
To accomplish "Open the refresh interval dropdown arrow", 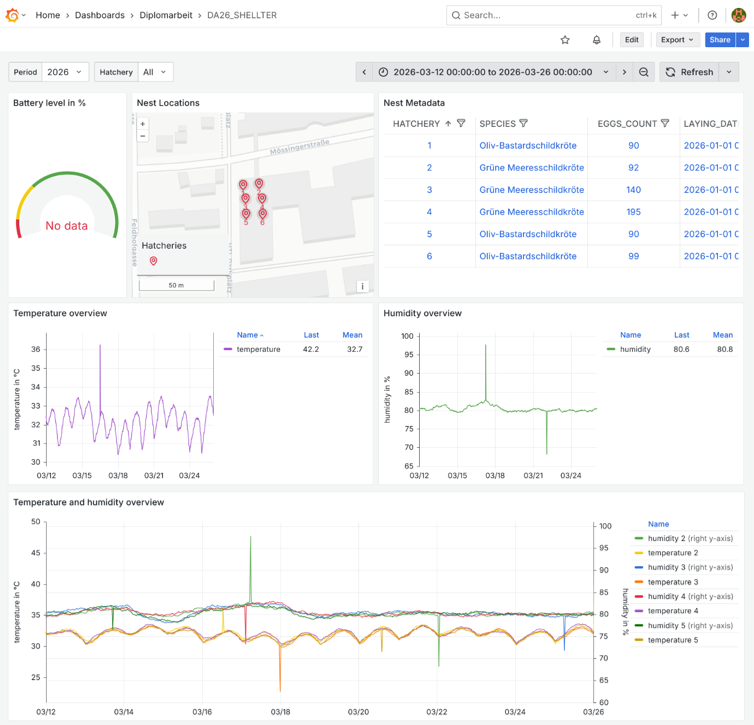I will point(729,72).
